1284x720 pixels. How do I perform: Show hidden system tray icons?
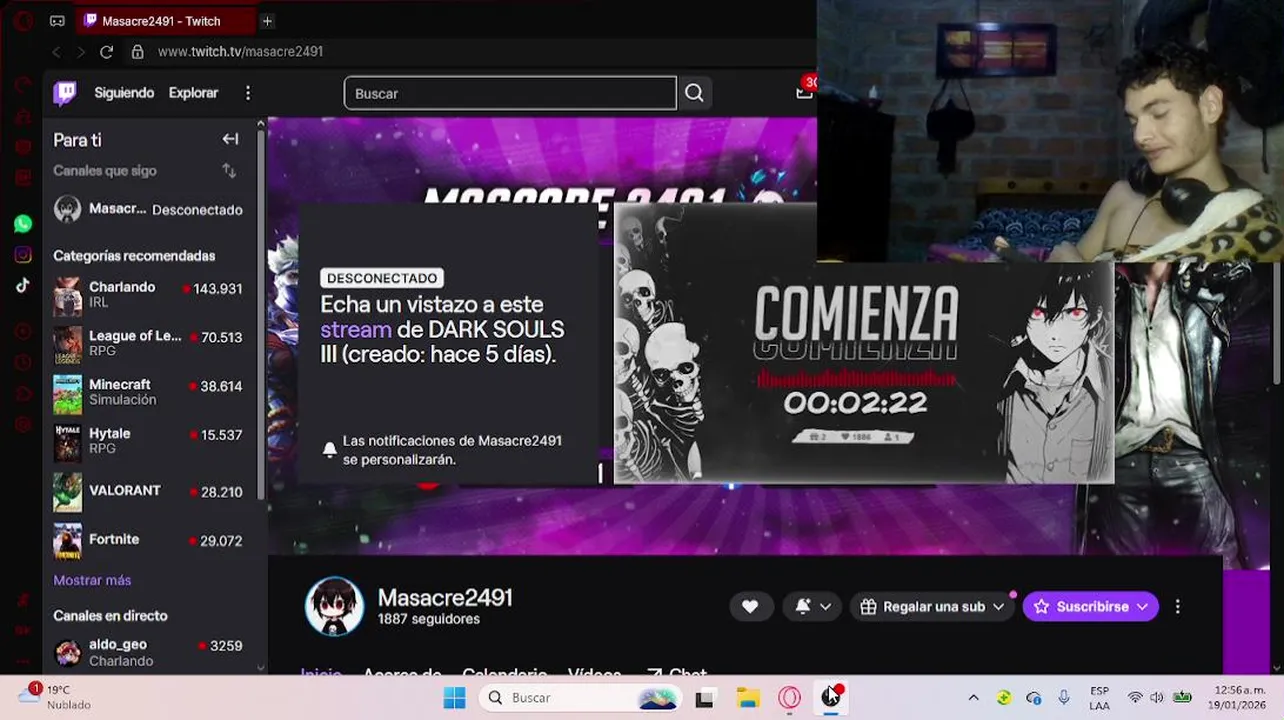[973, 698]
